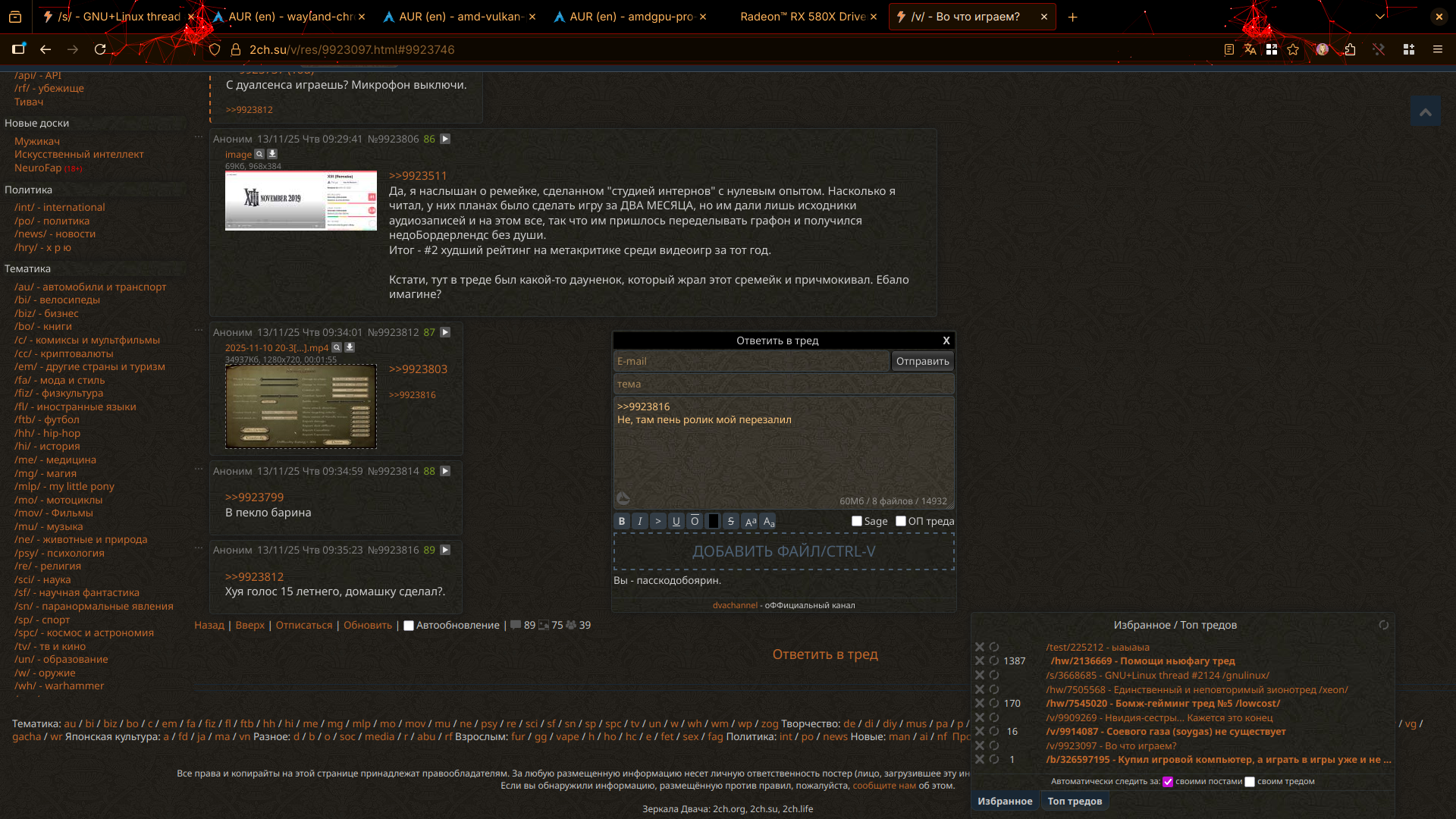Image resolution: width=1456 pixels, height=819 pixels.
Task: Click the ДОБАВИТЬ ФАЙЛ/CTRL-V upload area
Action: tap(783, 551)
